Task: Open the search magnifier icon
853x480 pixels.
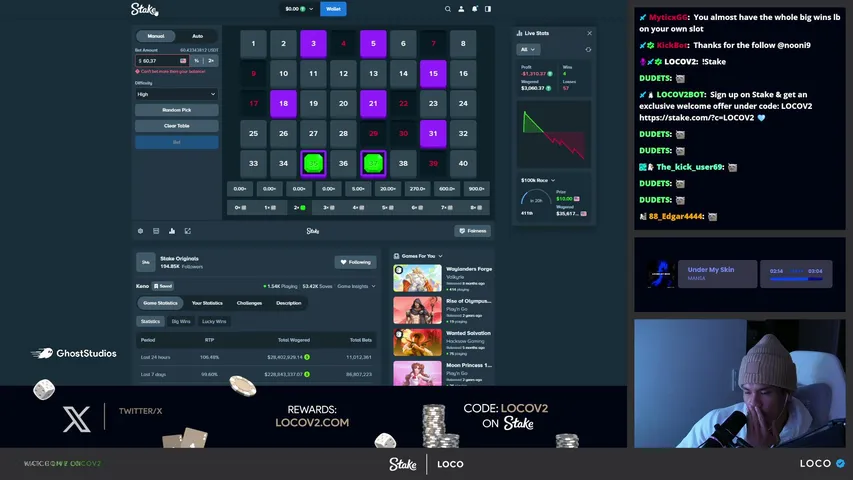Action: (x=448, y=9)
